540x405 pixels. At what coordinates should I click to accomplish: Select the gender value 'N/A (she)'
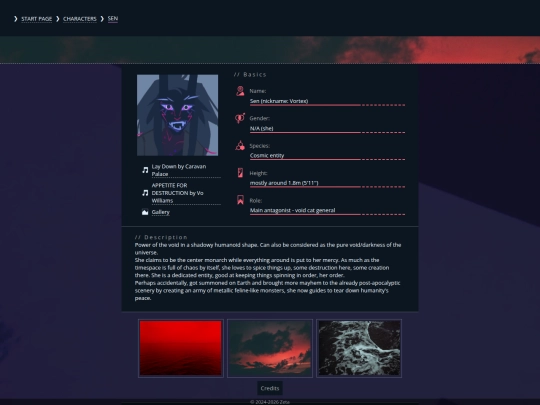click(261, 128)
